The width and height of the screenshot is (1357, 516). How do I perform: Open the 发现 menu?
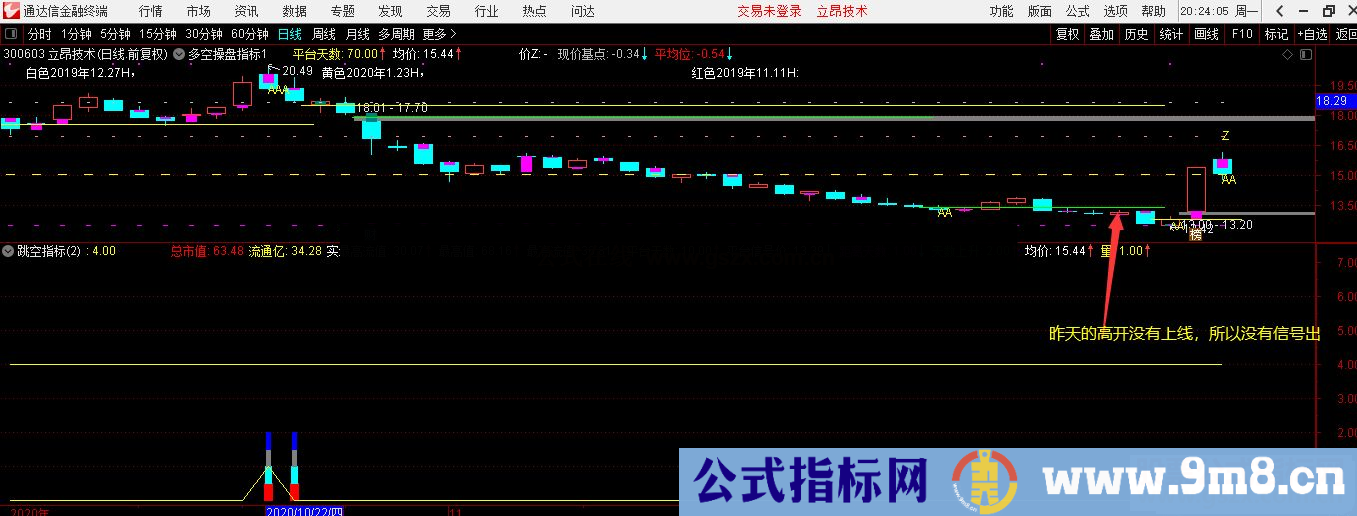tap(390, 11)
